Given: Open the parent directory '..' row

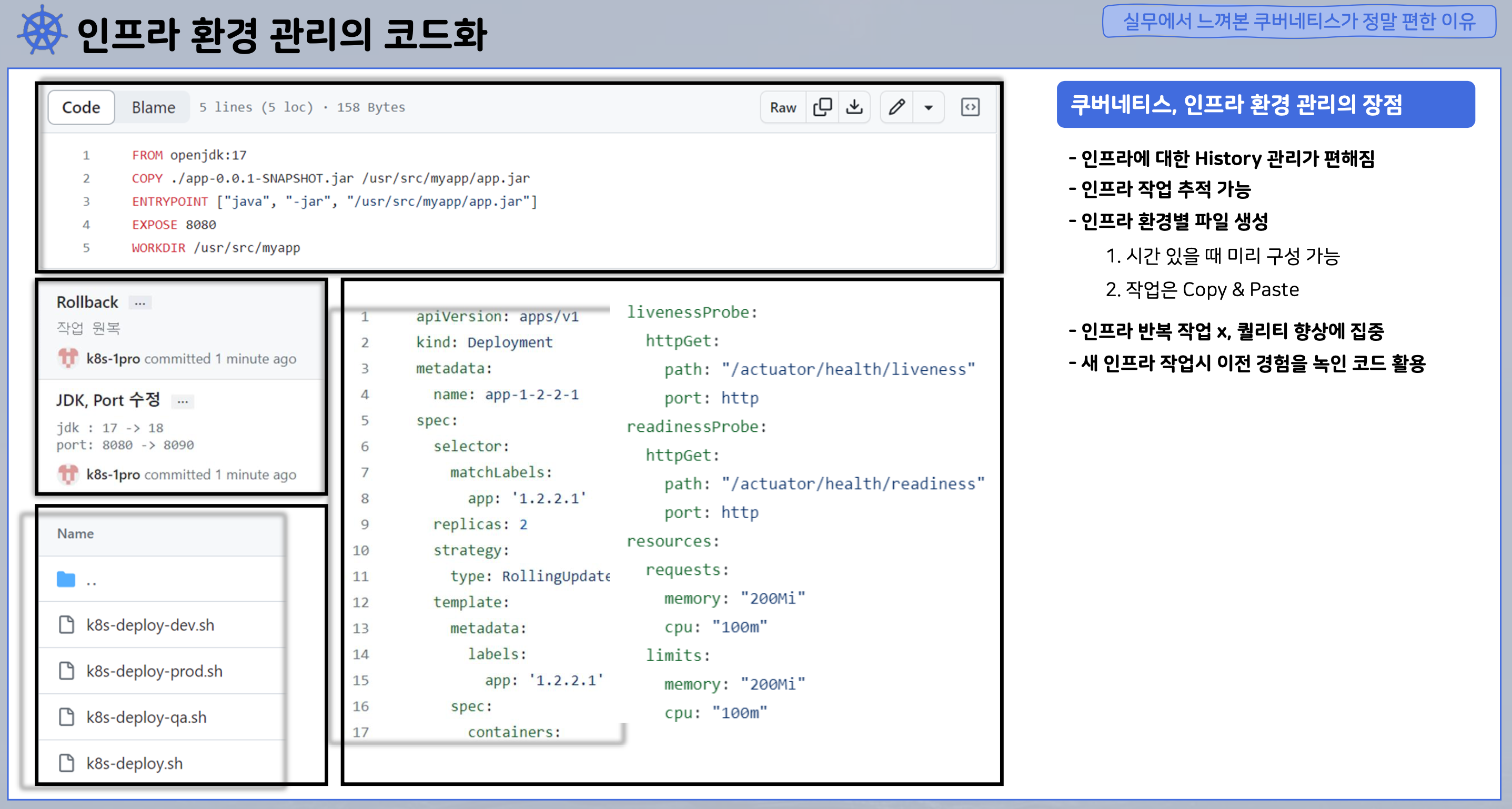Looking at the screenshot, I should (x=162, y=580).
